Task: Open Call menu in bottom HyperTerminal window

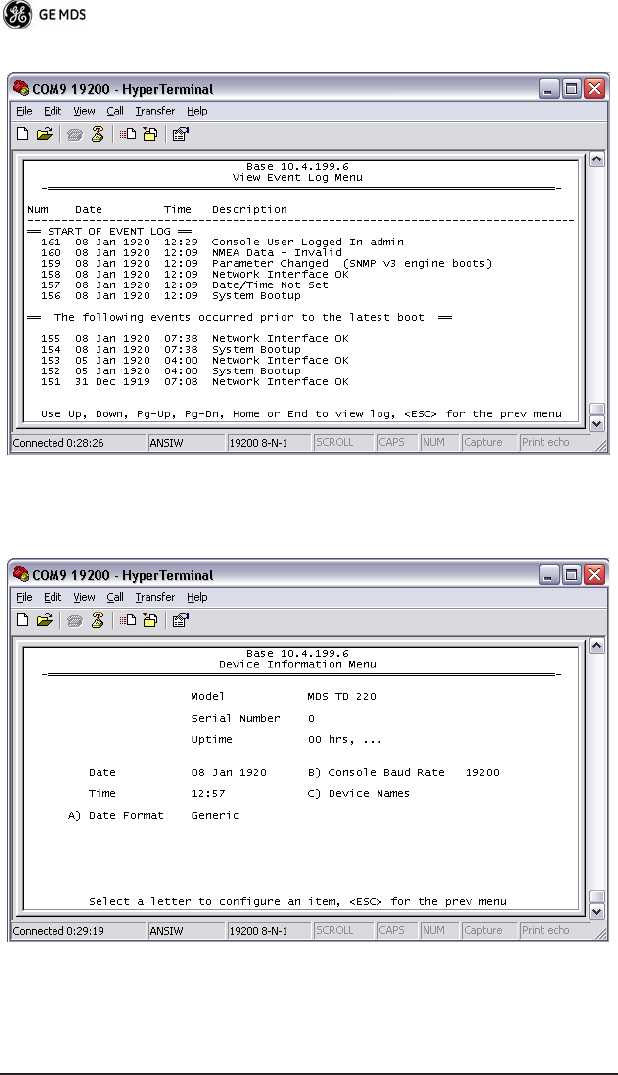Action: point(115,597)
